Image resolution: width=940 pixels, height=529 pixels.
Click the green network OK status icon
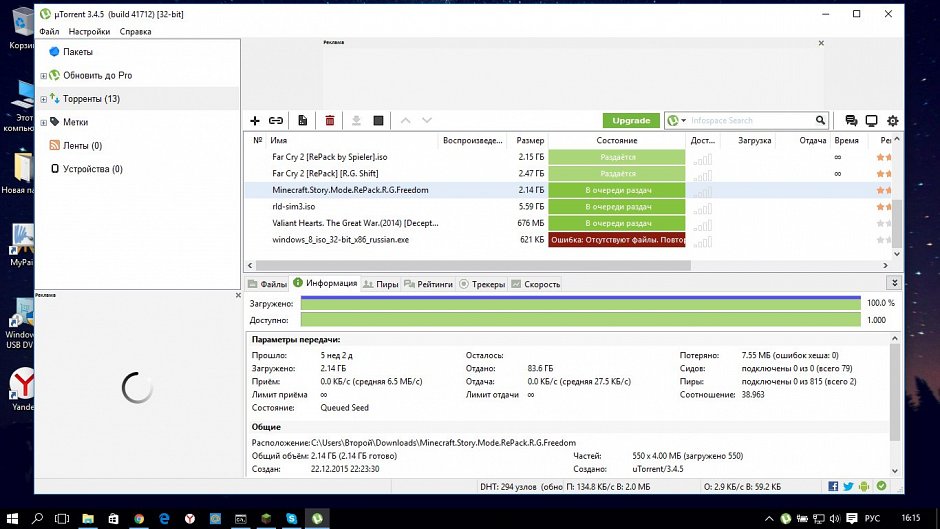tap(881, 486)
